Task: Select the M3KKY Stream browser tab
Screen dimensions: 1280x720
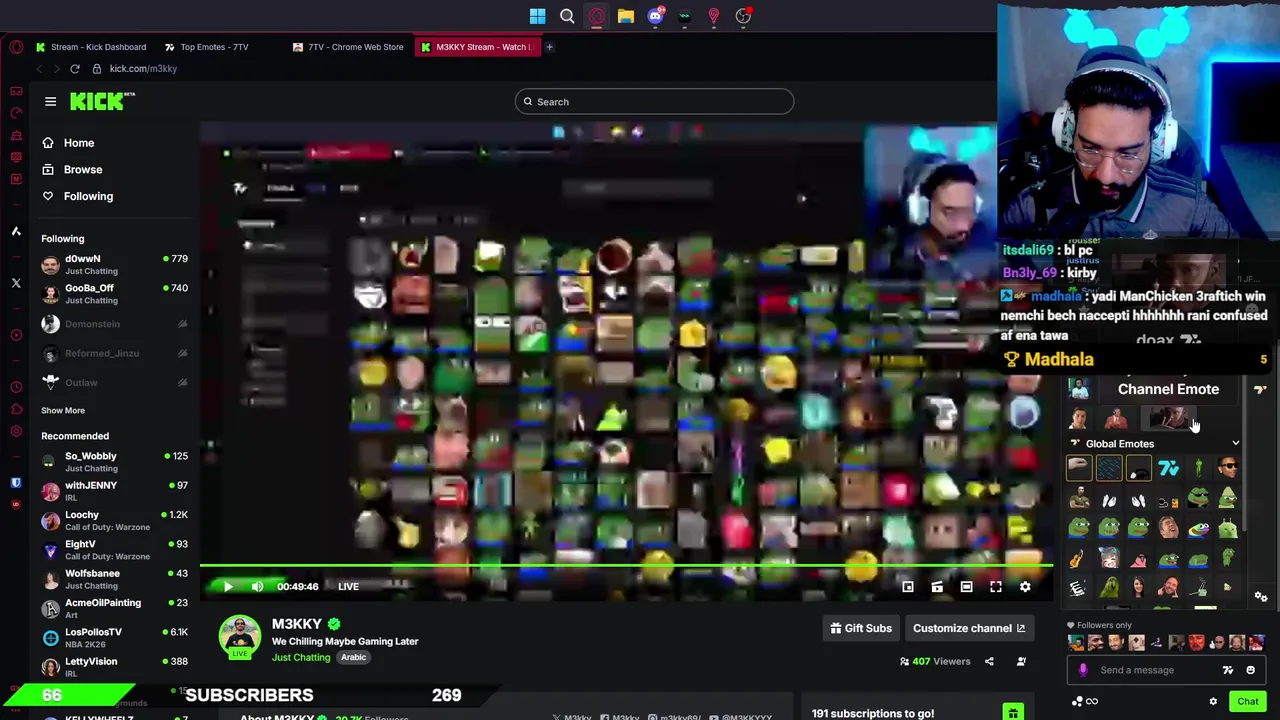Action: tap(476, 47)
